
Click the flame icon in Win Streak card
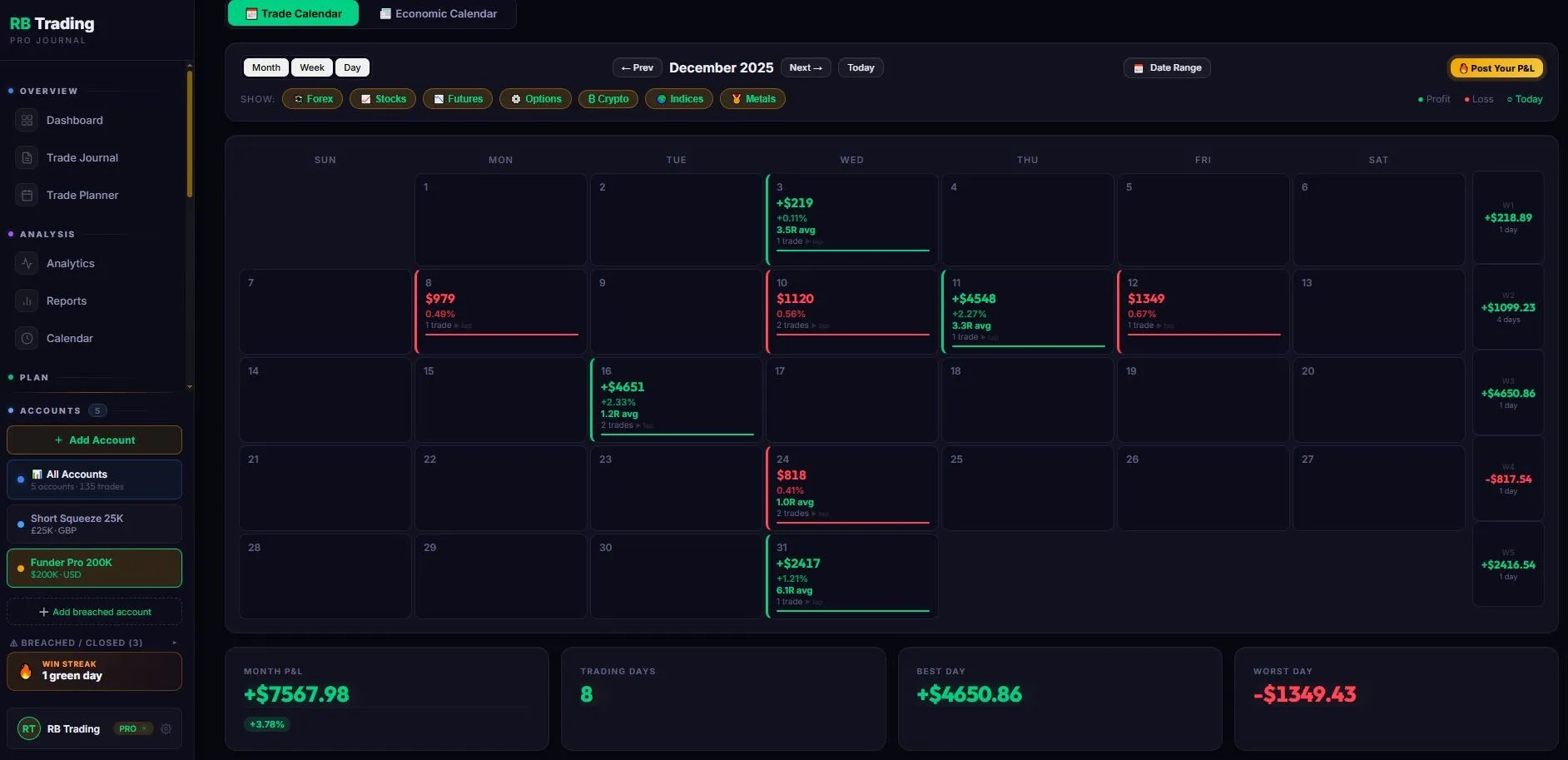coord(26,671)
